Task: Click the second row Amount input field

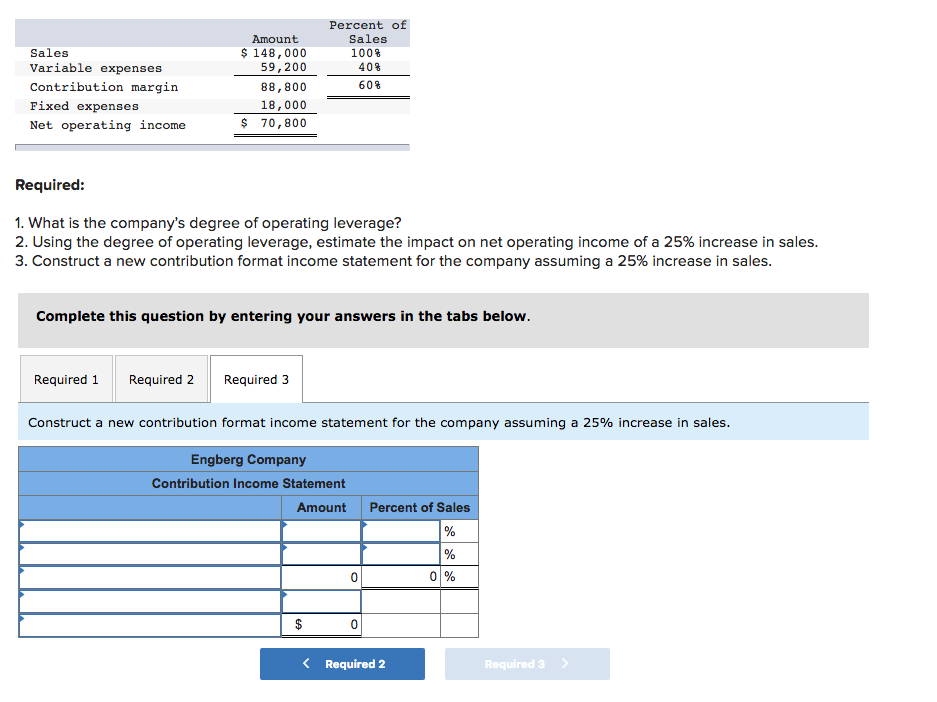Action: 321,554
